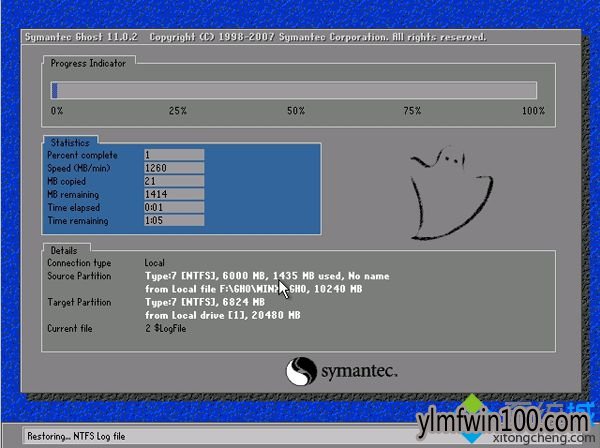Click the 'Symantec Ghost 11.0.2' title text
The image size is (600, 448).
[x=81, y=37]
